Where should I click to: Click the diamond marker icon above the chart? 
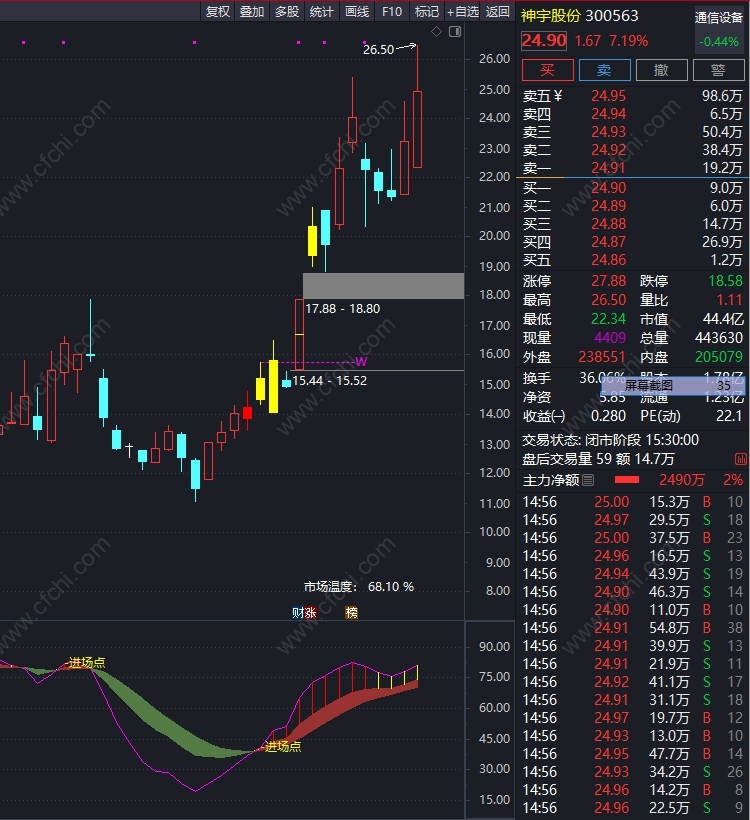point(436,32)
